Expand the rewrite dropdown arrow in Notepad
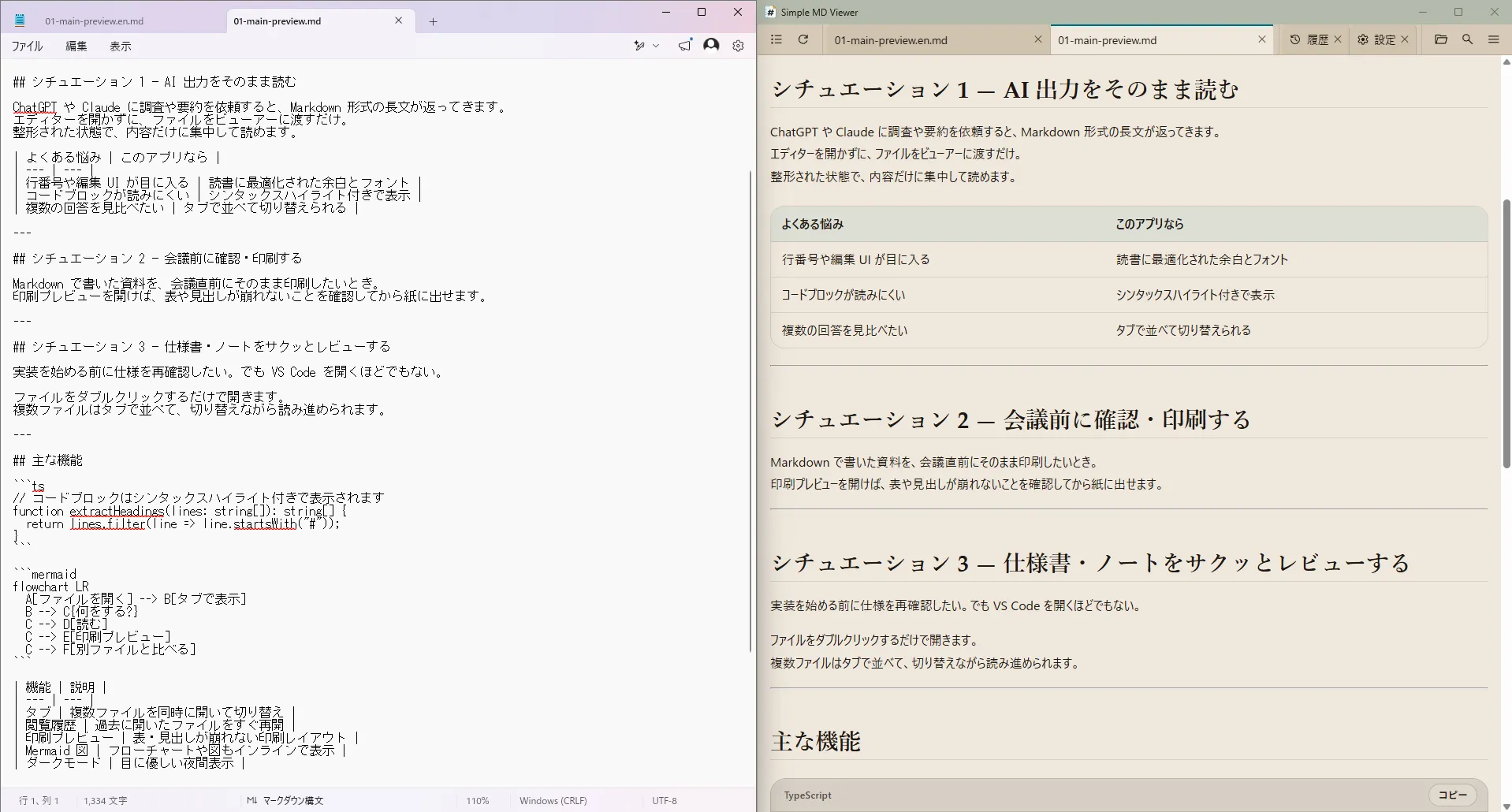1512x812 pixels. (x=656, y=46)
